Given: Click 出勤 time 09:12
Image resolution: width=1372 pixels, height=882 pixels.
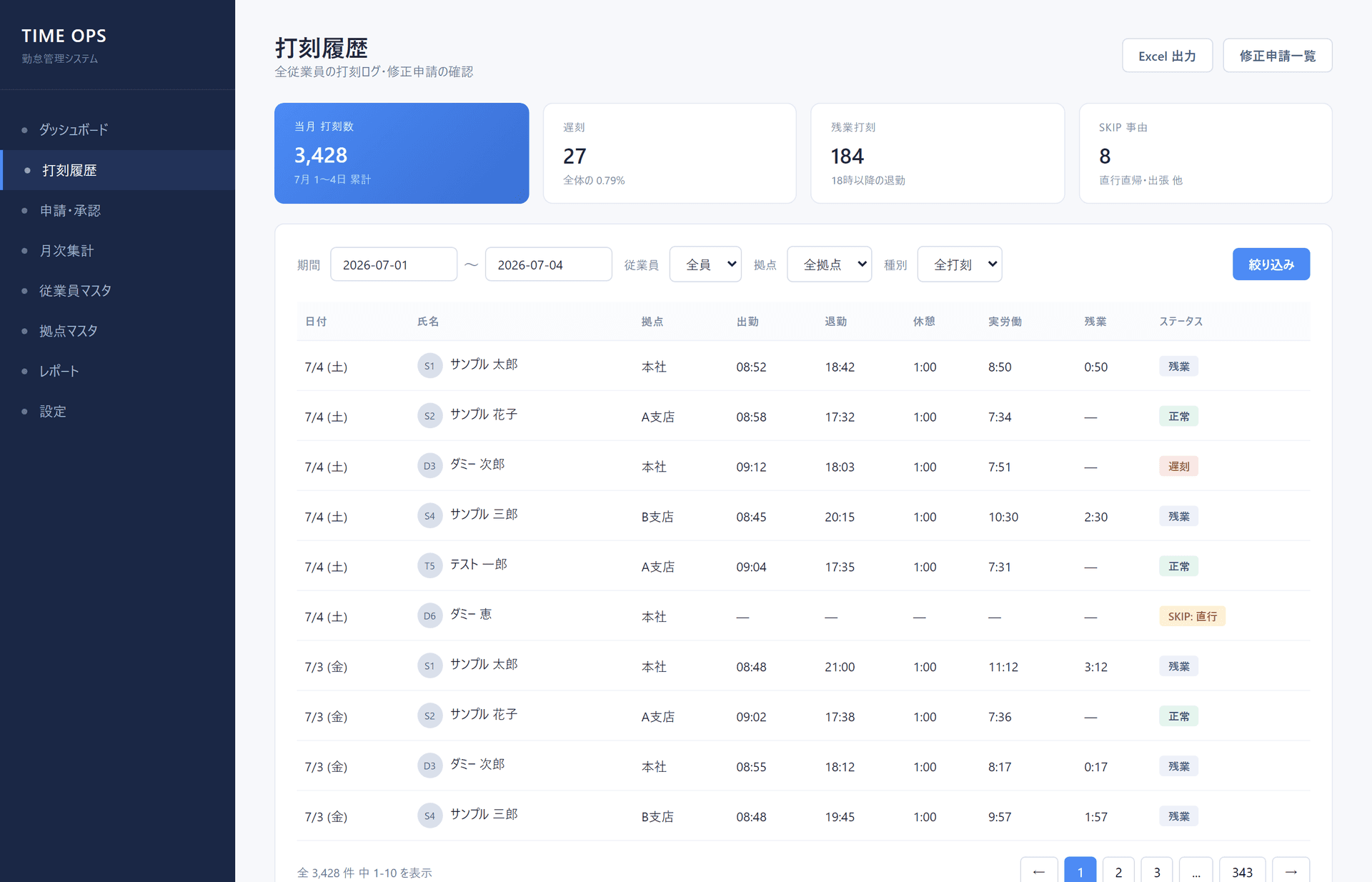Looking at the screenshot, I should click(x=751, y=467).
